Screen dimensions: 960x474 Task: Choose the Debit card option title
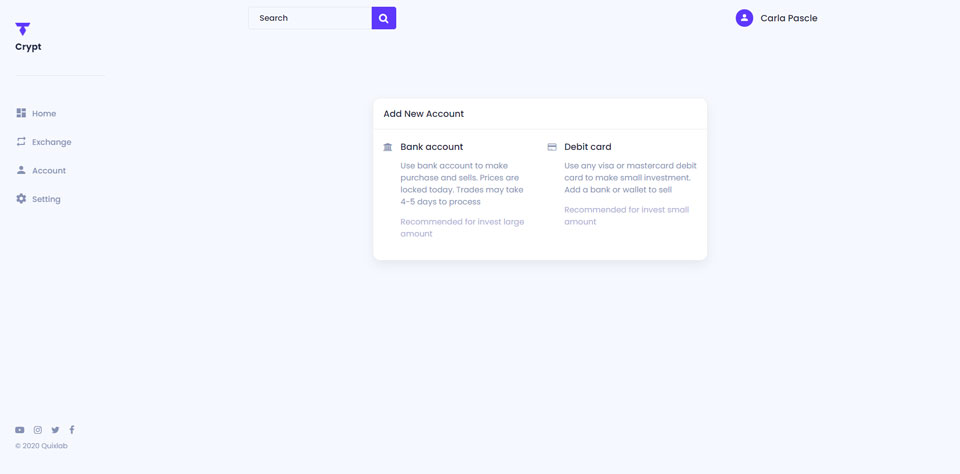587,147
